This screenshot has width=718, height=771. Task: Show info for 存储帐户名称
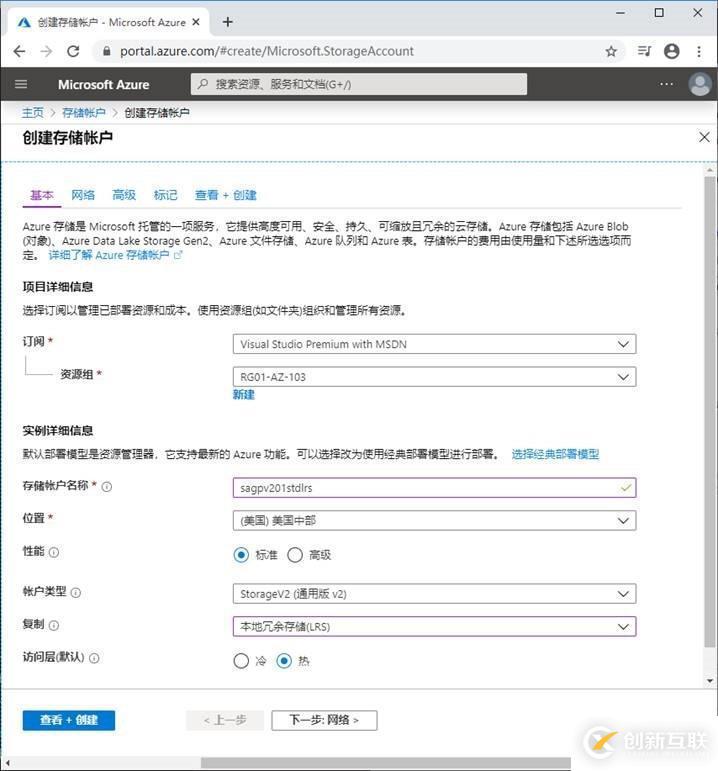[x=107, y=487]
